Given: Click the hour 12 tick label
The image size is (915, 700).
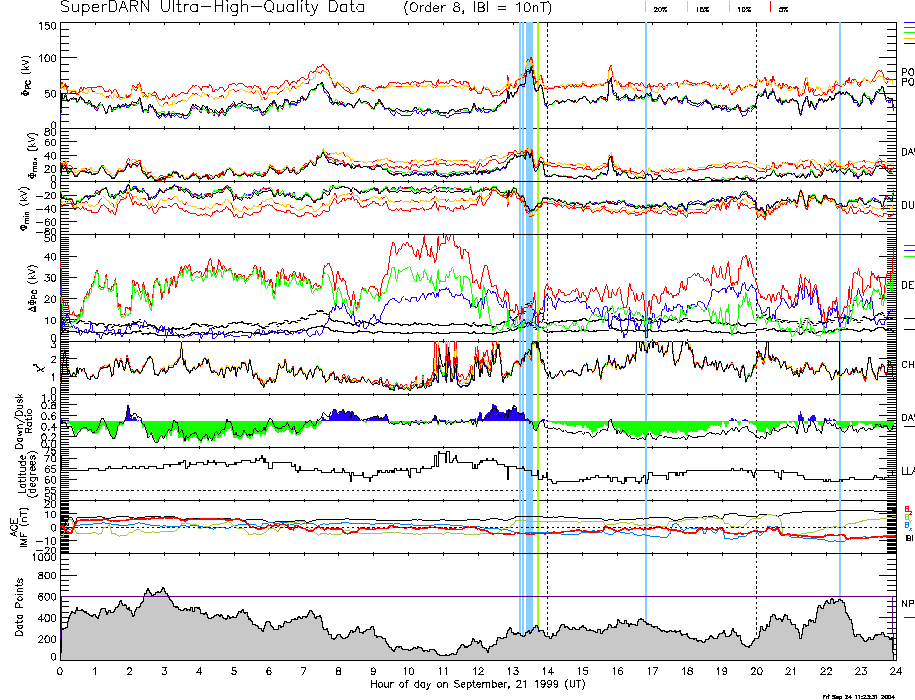Looking at the screenshot, I should tap(477, 670).
